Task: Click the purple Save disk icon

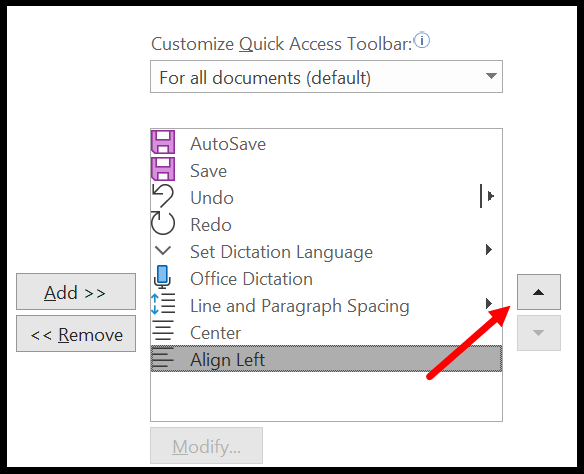Action: 163,169
